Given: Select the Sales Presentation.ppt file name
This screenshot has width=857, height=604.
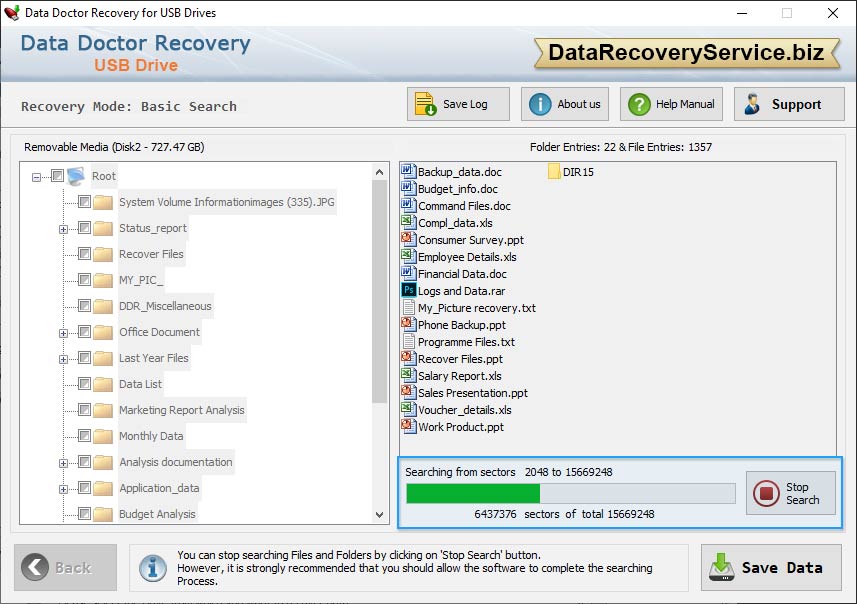Looking at the screenshot, I should click(473, 393).
